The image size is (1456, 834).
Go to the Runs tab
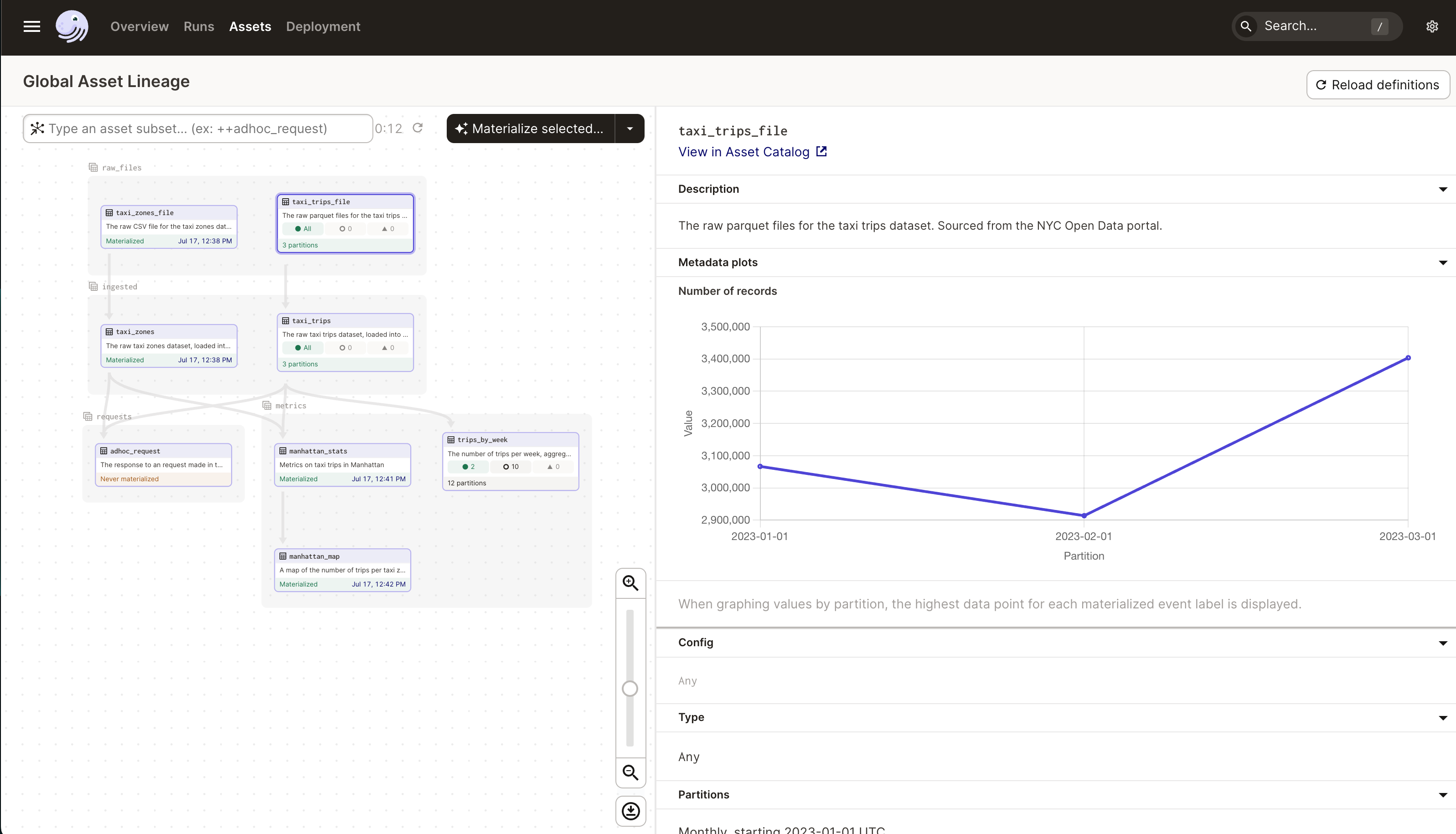tap(199, 26)
